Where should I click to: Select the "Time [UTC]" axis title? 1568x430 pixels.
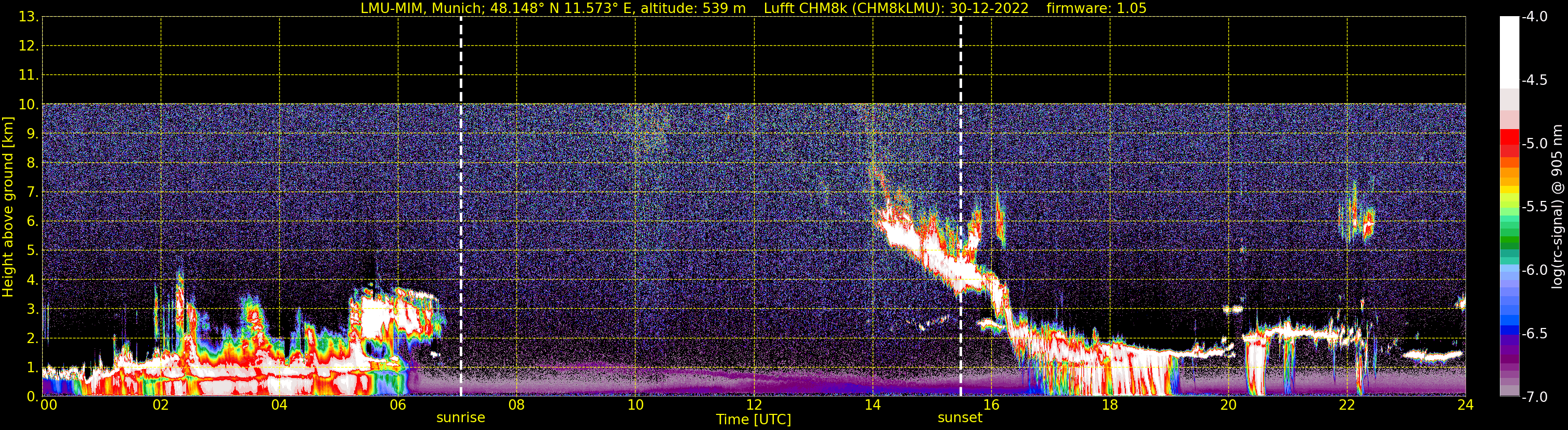pyautogui.click(x=754, y=420)
